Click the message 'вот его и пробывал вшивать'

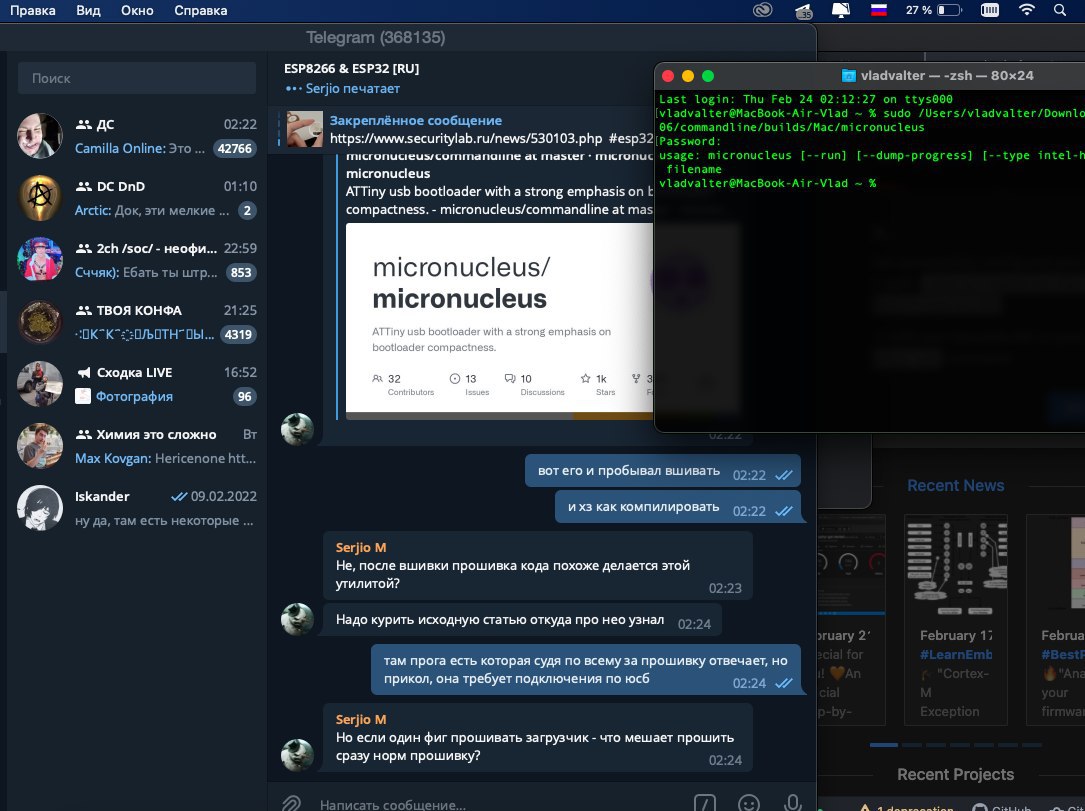(662, 471)
